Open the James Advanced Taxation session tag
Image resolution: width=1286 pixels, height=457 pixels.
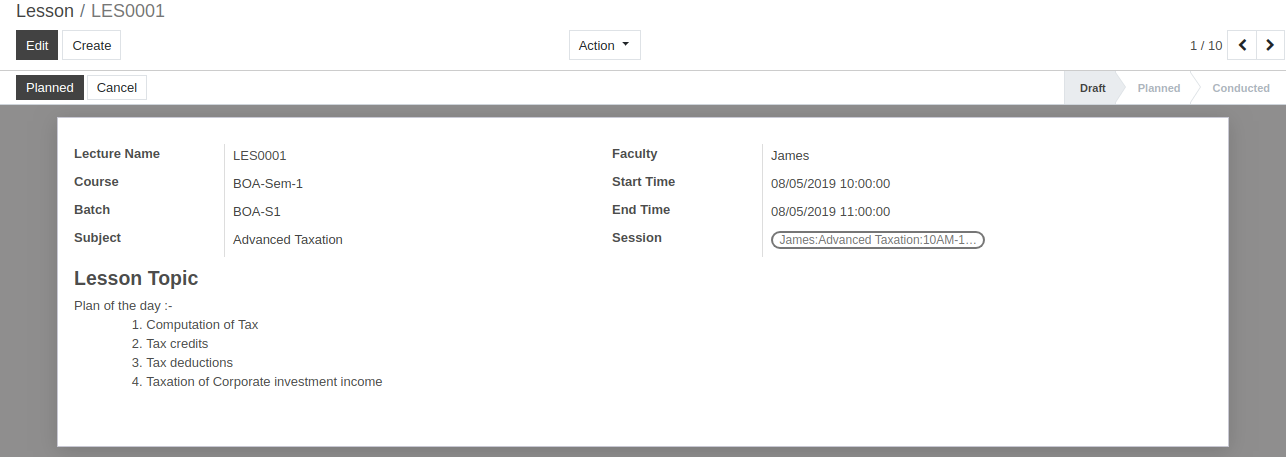[878, 240]
